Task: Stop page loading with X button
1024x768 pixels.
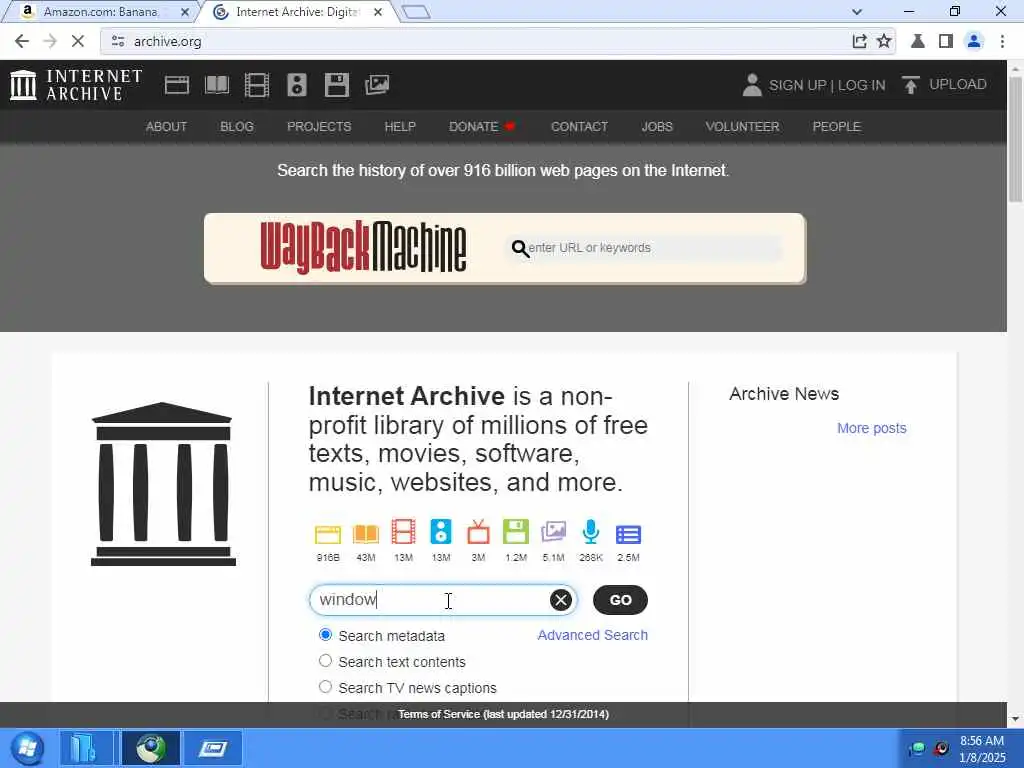Action: 78,41
